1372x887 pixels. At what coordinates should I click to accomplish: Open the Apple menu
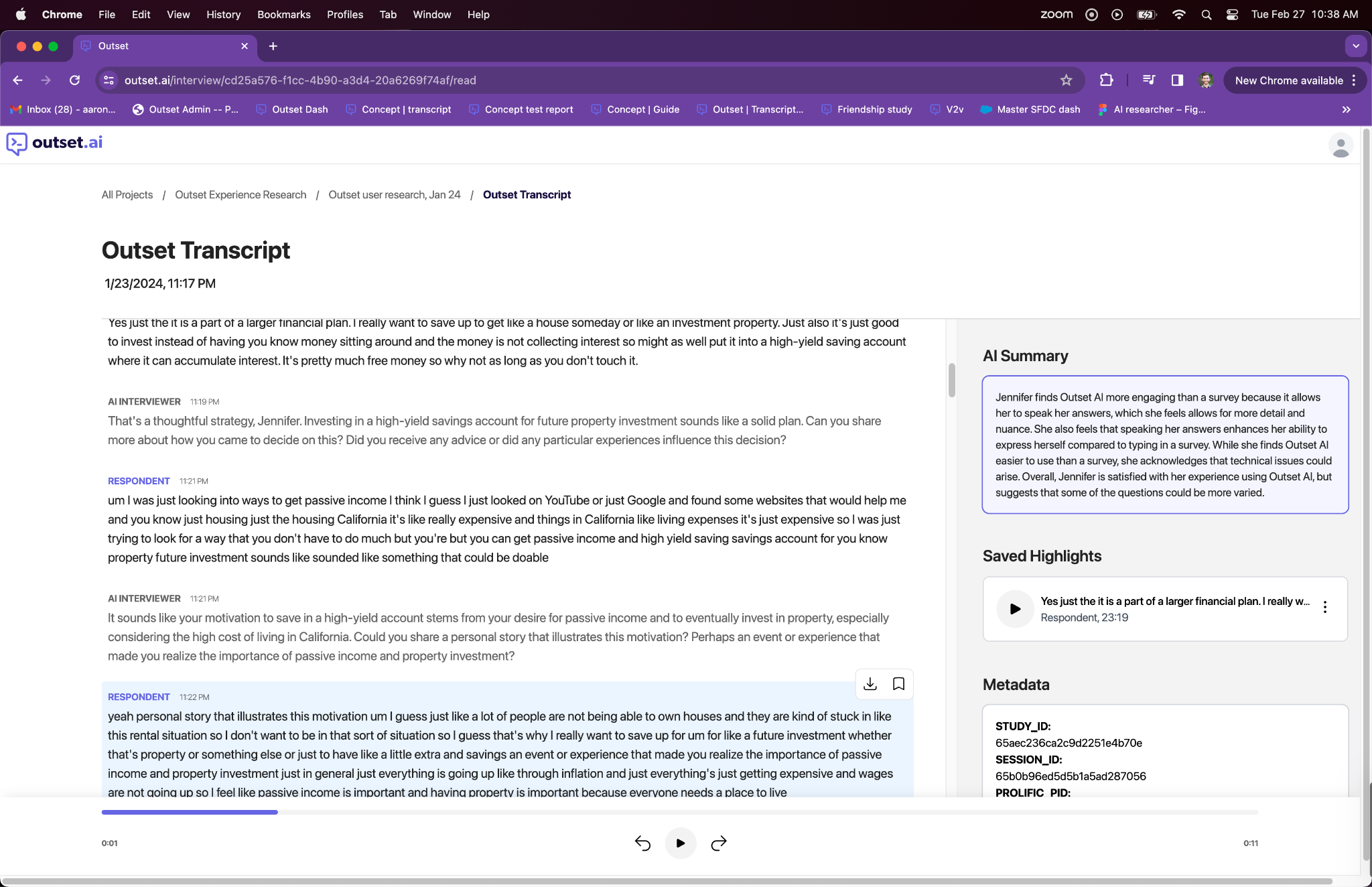click(x=21, y=14)
